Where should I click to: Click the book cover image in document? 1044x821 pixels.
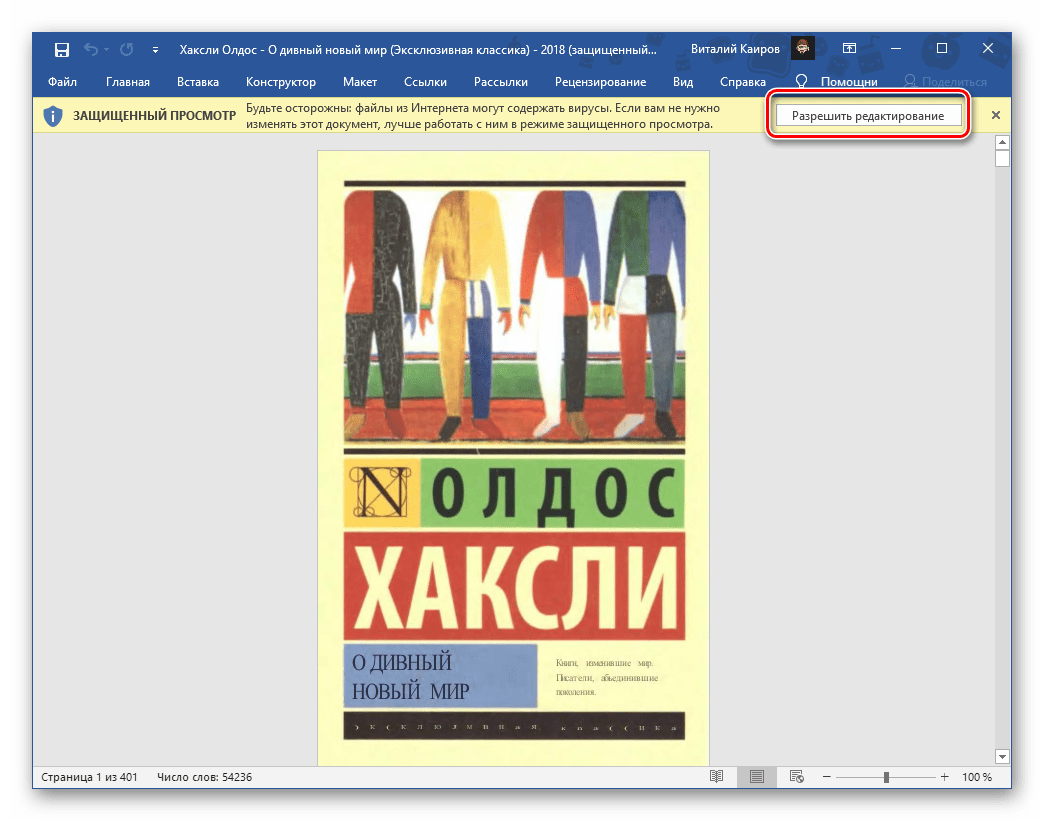pos(513,458)
